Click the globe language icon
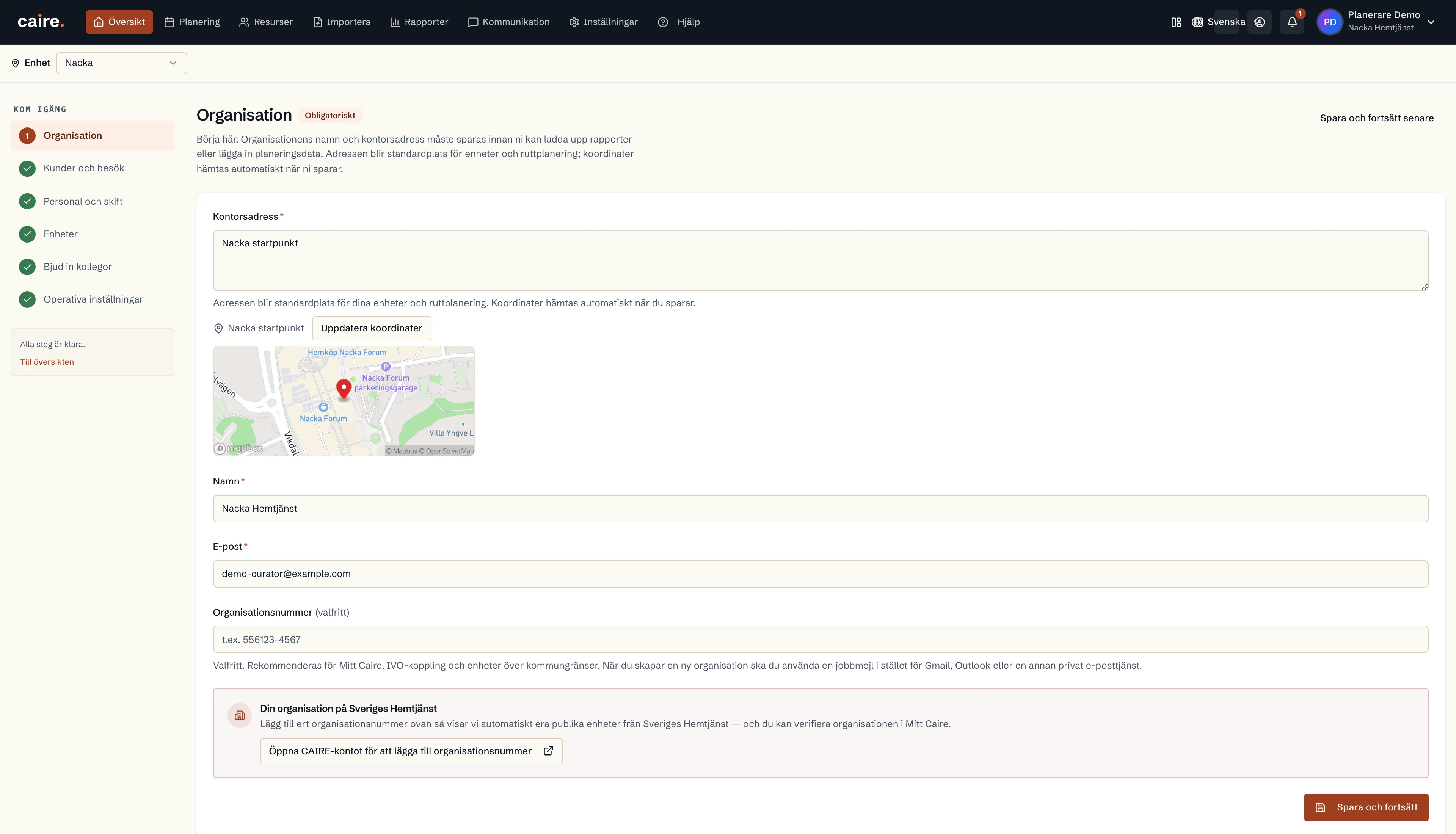The width and height of the screenshot is (1456, 834). (x=1197, y=22)
